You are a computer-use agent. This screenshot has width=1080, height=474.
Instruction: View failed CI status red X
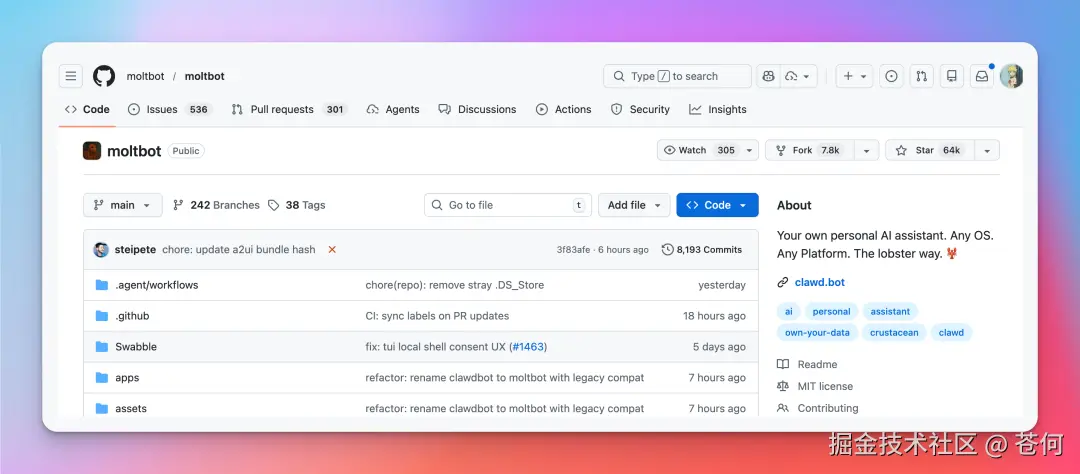coord(332,249)
